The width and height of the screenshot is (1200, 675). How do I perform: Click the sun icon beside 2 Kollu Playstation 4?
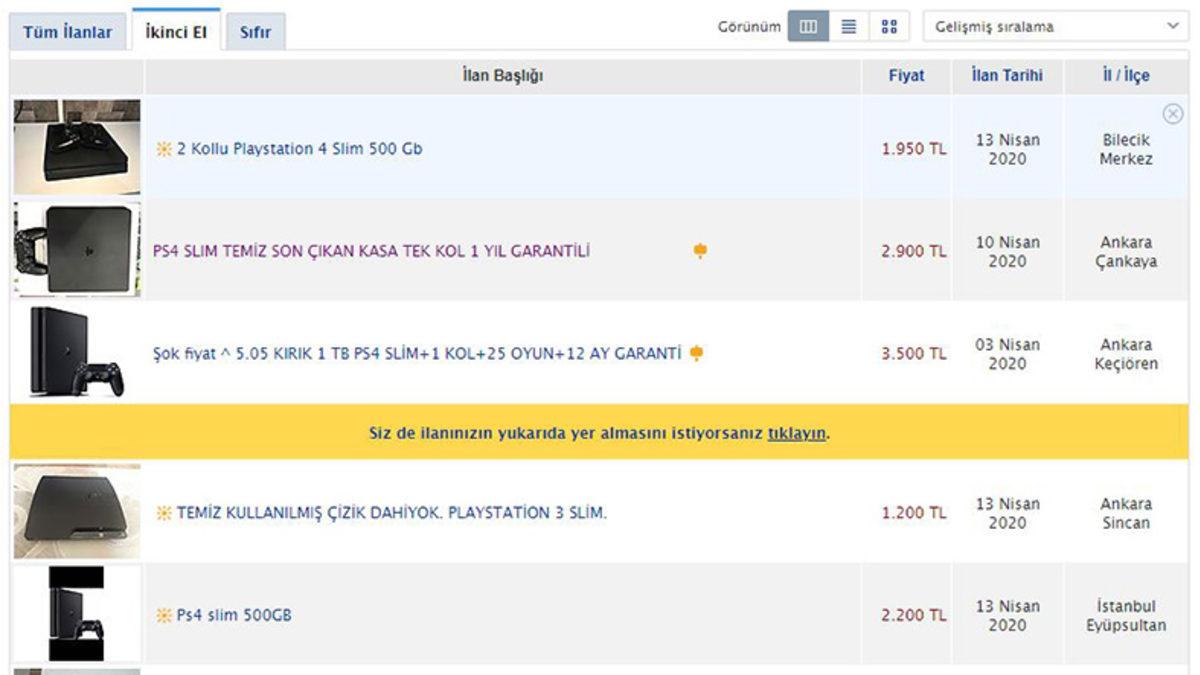point(164,149)
